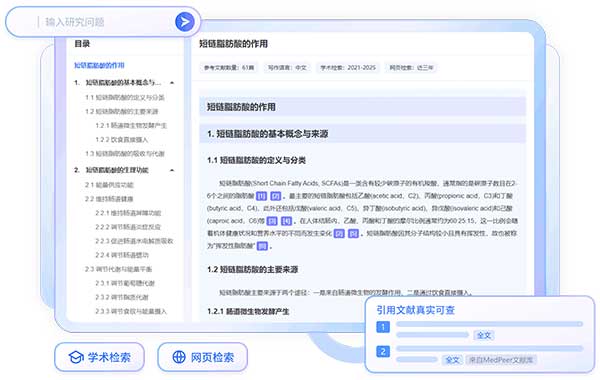The width and height of the screenshot is (600, 380).
Task: Click the 网页检索: 近三年 tag
Action: [x=411, y=68]
